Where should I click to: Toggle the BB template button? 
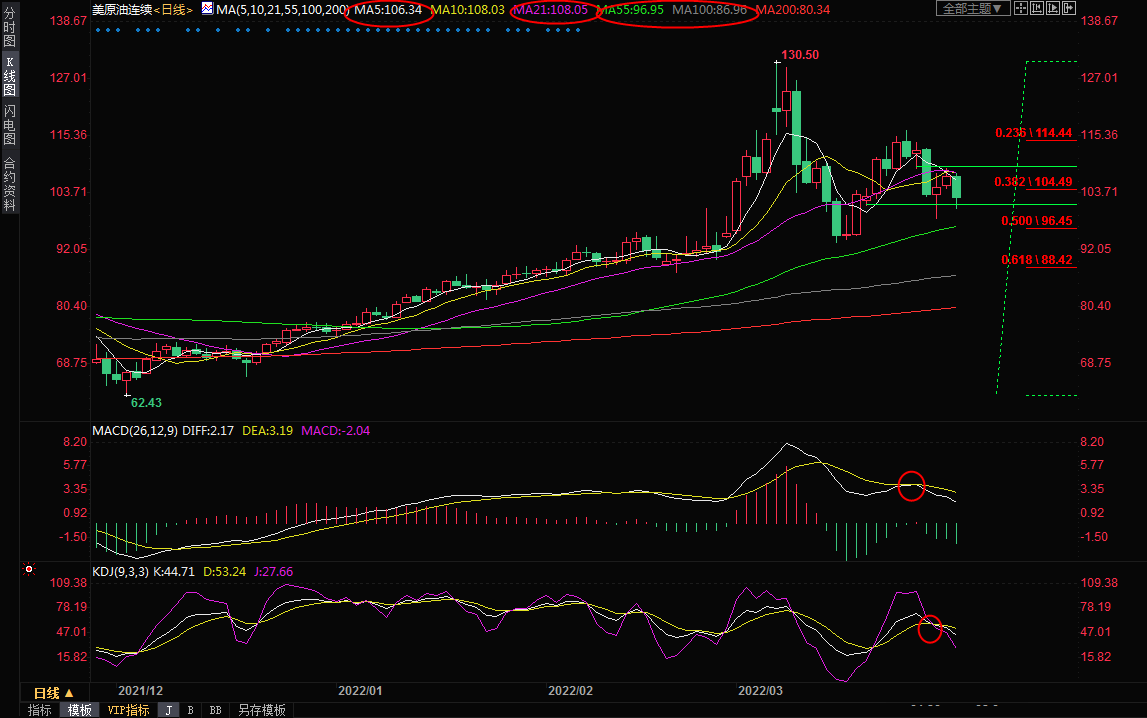coord(214,710)
